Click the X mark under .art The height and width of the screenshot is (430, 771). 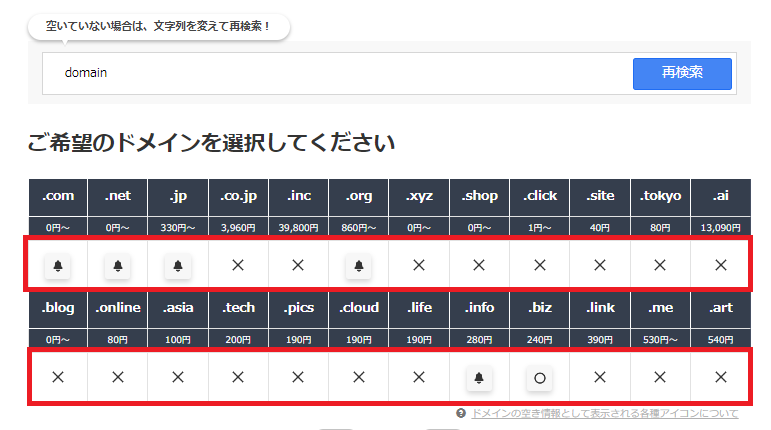(720, 377)
